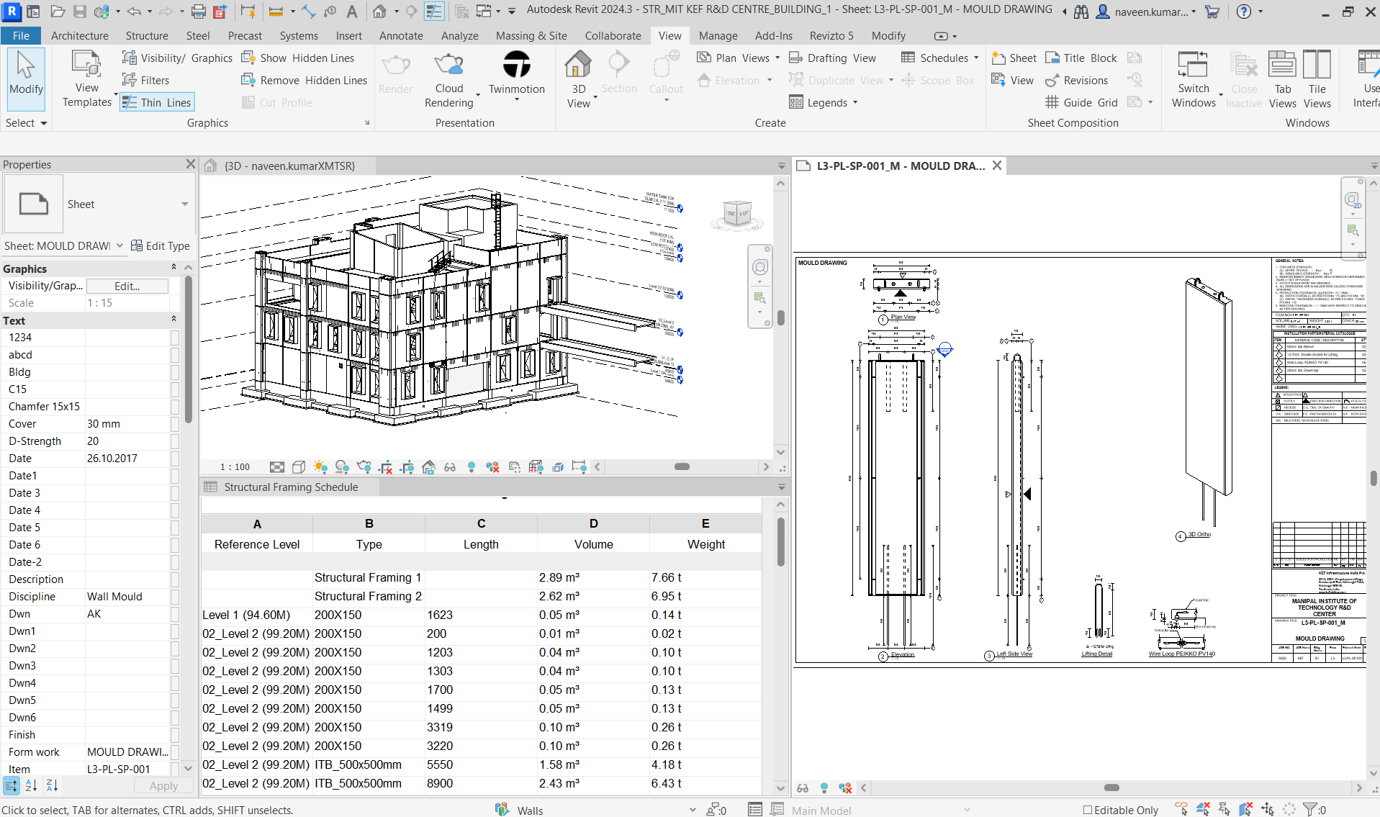
Task: Open View Templates in the Graphics panel
Action: pyautogui.click(x=87, y=79)
